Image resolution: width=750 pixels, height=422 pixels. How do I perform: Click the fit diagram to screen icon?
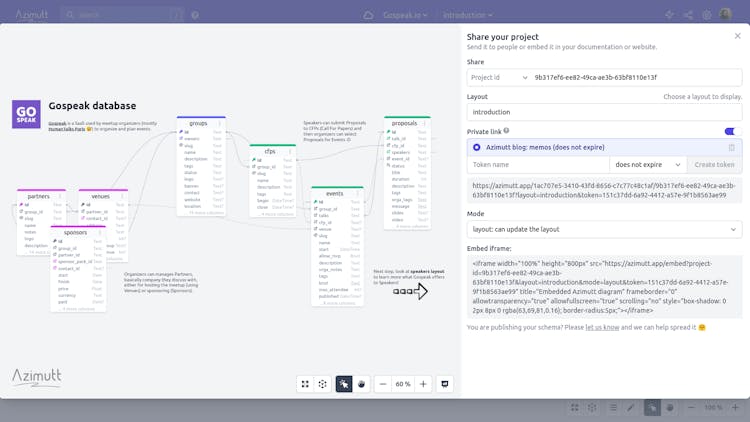[x=305, y=384]
